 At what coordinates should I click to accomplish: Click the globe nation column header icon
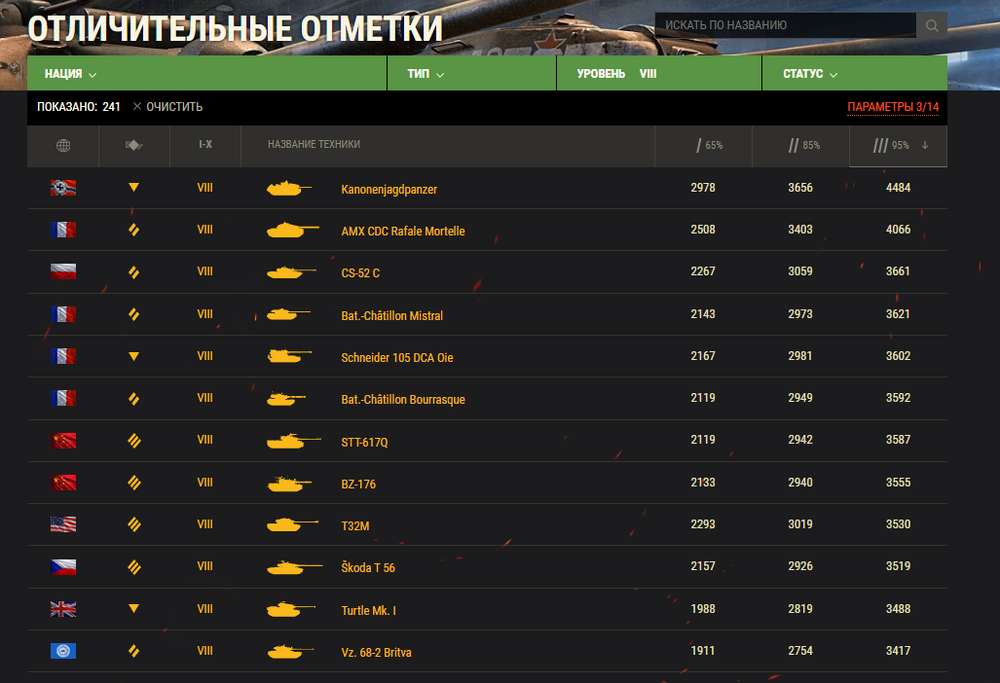(x=63, y=145)
